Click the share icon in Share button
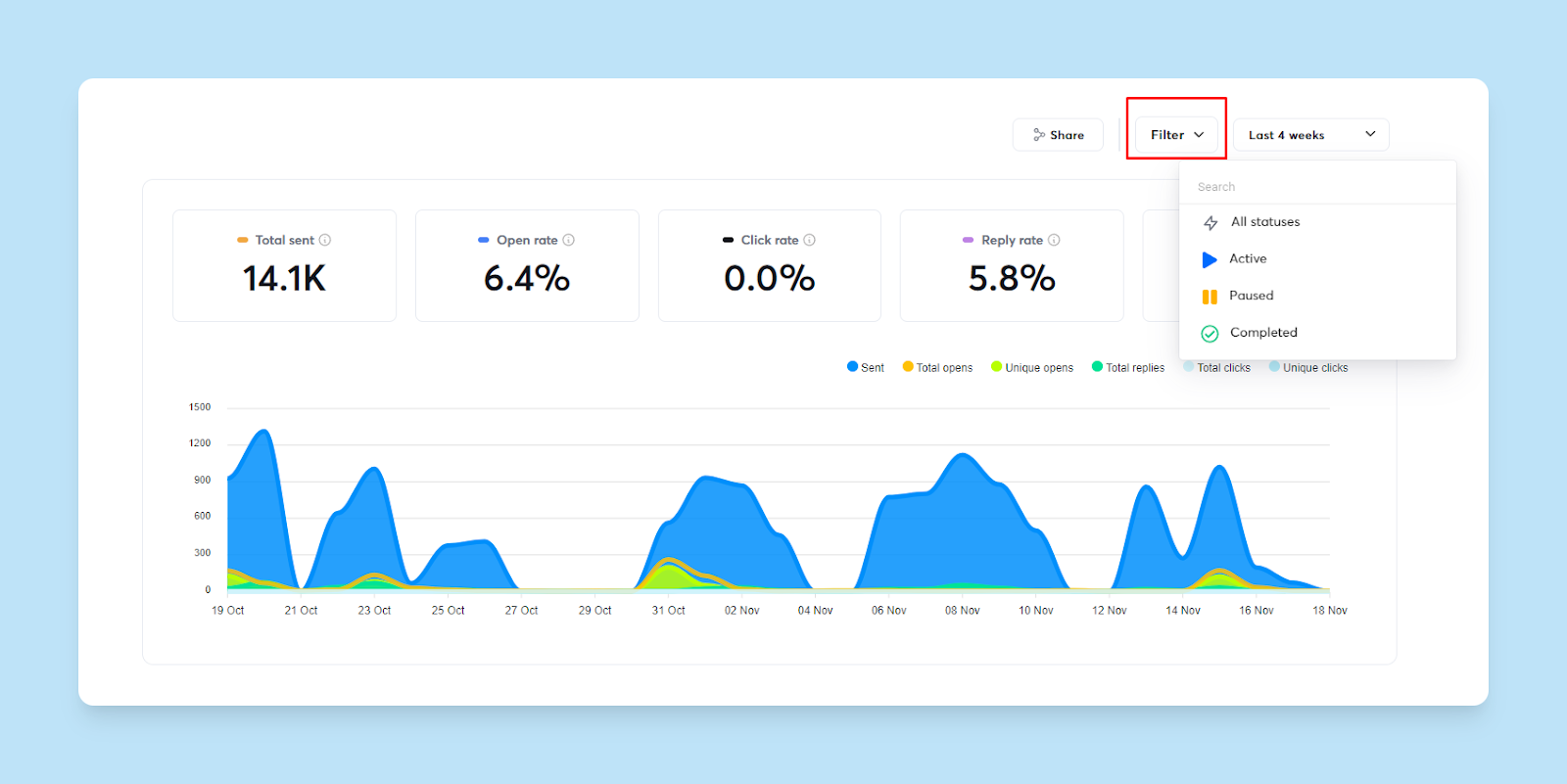Screen dimensions: 1567x784 point(1039,135)
